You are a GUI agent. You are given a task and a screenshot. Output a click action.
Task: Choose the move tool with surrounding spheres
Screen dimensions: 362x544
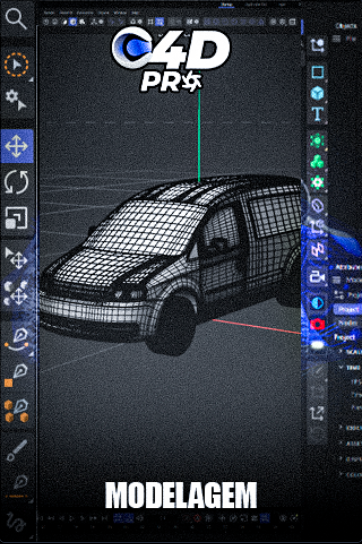[x=16, y=293]
